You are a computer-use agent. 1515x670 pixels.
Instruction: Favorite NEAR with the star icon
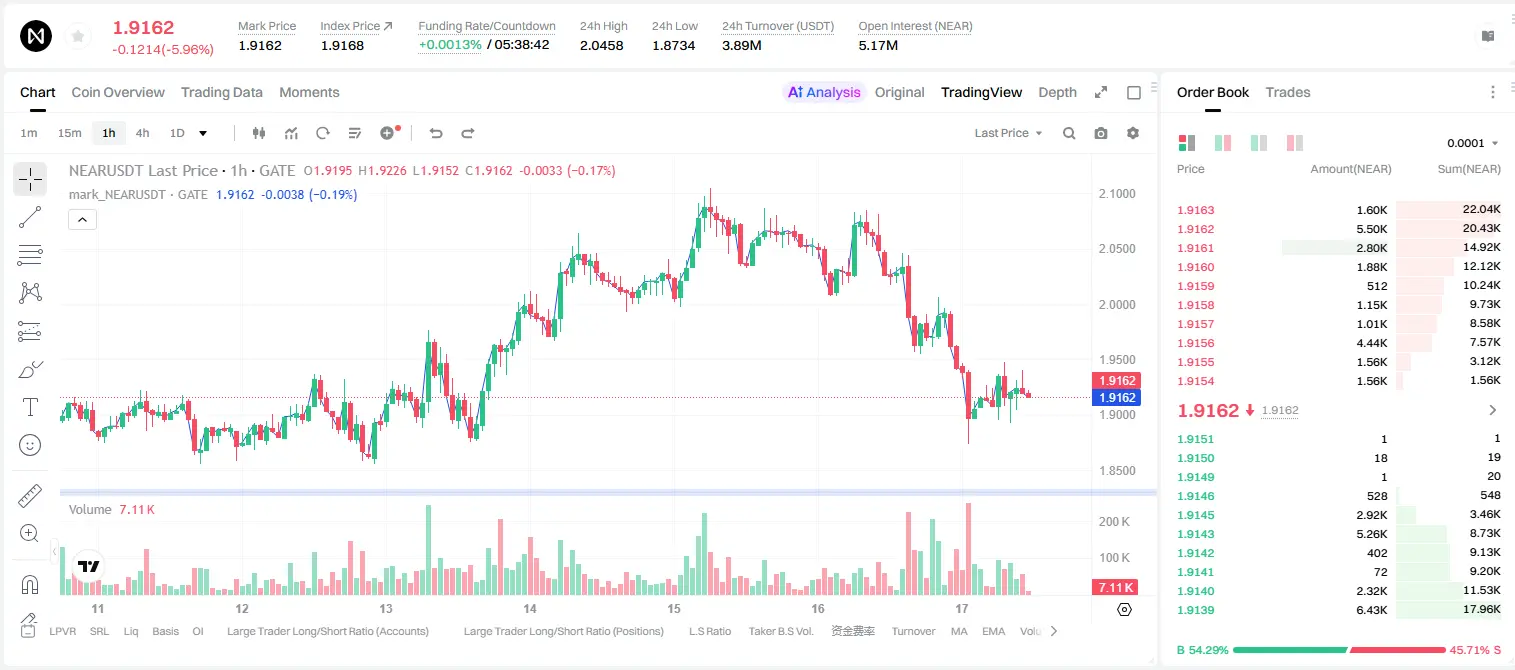coord(77,37)
